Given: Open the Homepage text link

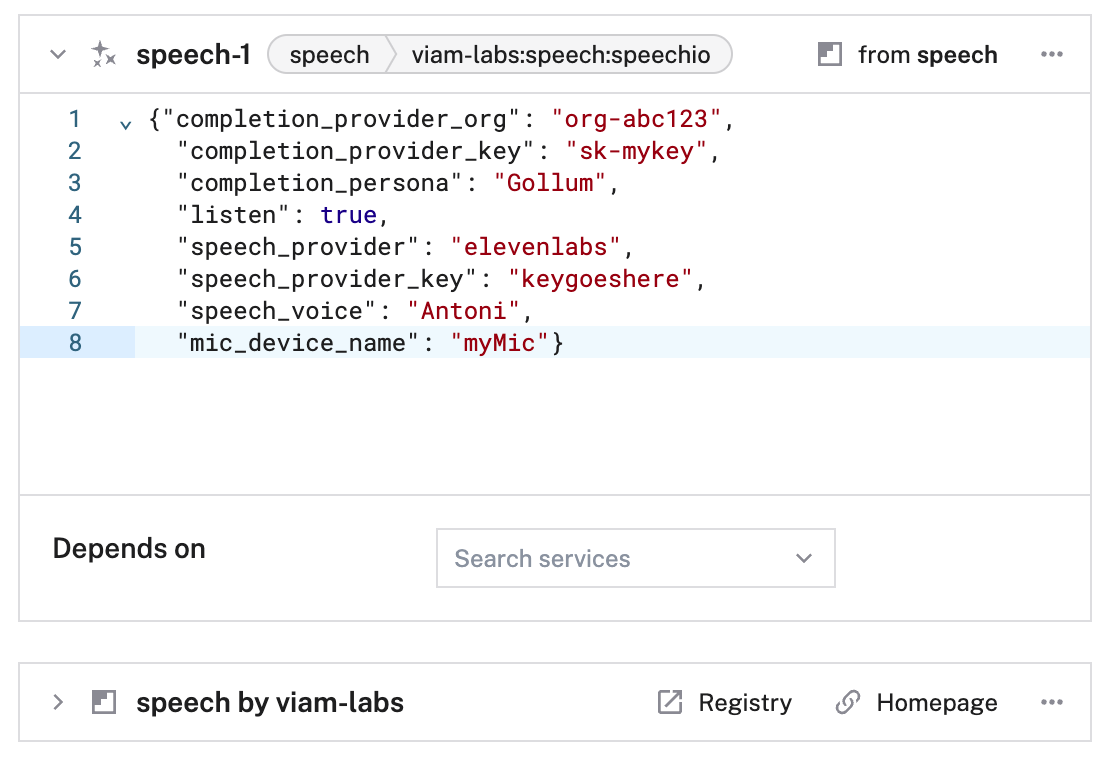Looking at the screenshot, I should click(936, 703).
